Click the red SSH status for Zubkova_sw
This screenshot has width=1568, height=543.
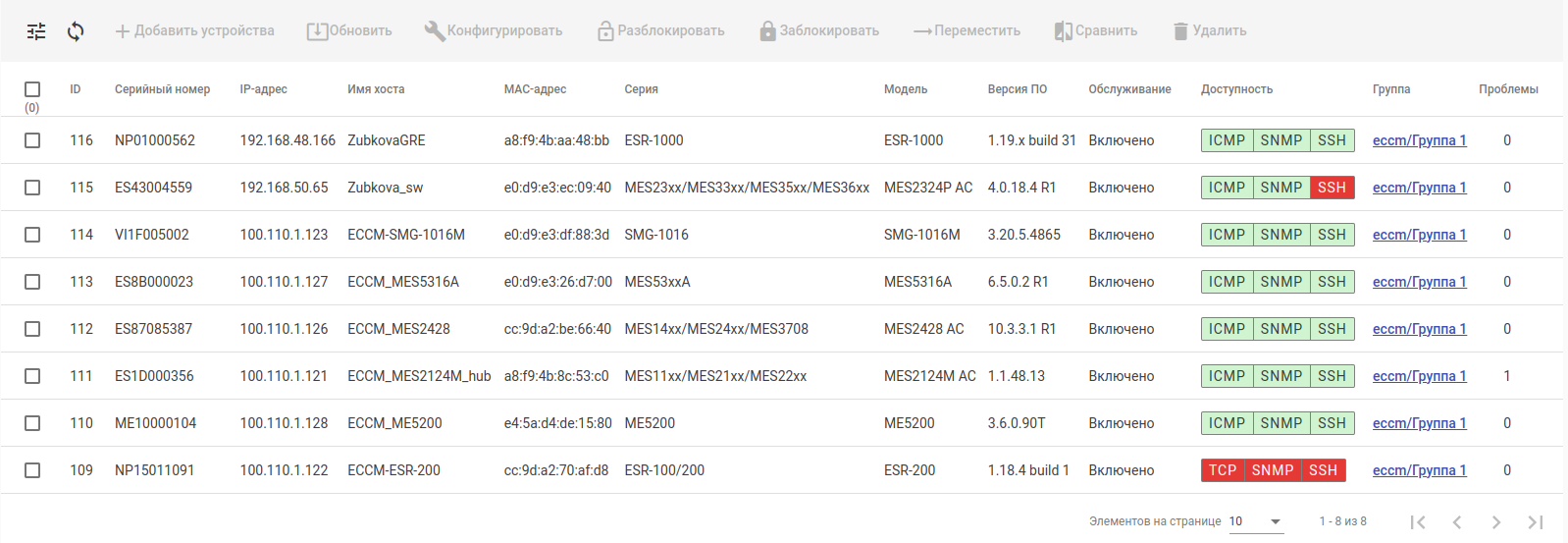coord(1332,188)
